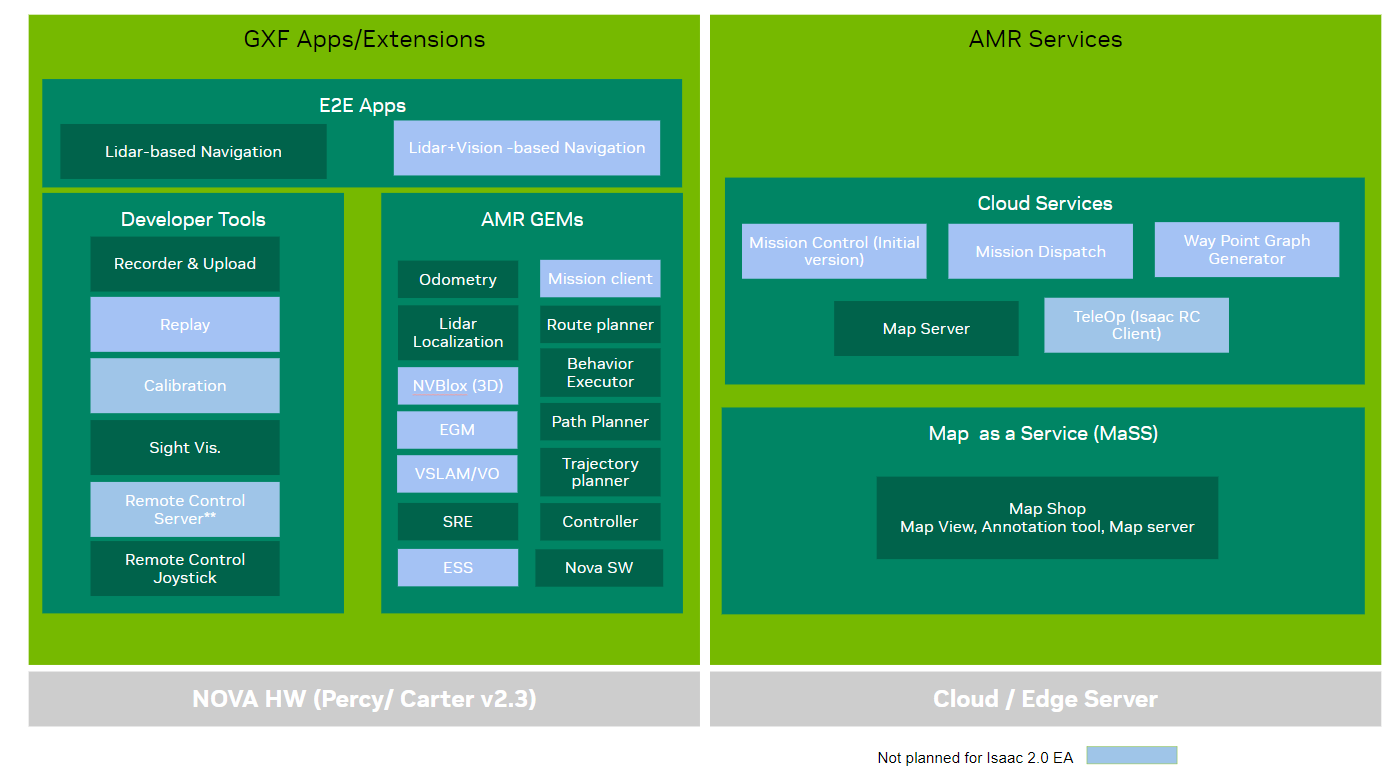This screenshot has height=766, width=1384.
Task: Select the Trajectory planner box
Action: click(x=600, y=472)
